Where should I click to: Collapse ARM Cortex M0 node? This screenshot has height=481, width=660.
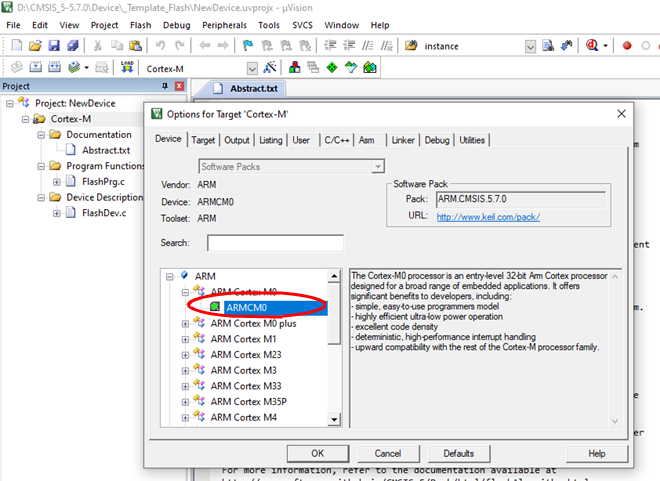[185, 292]
